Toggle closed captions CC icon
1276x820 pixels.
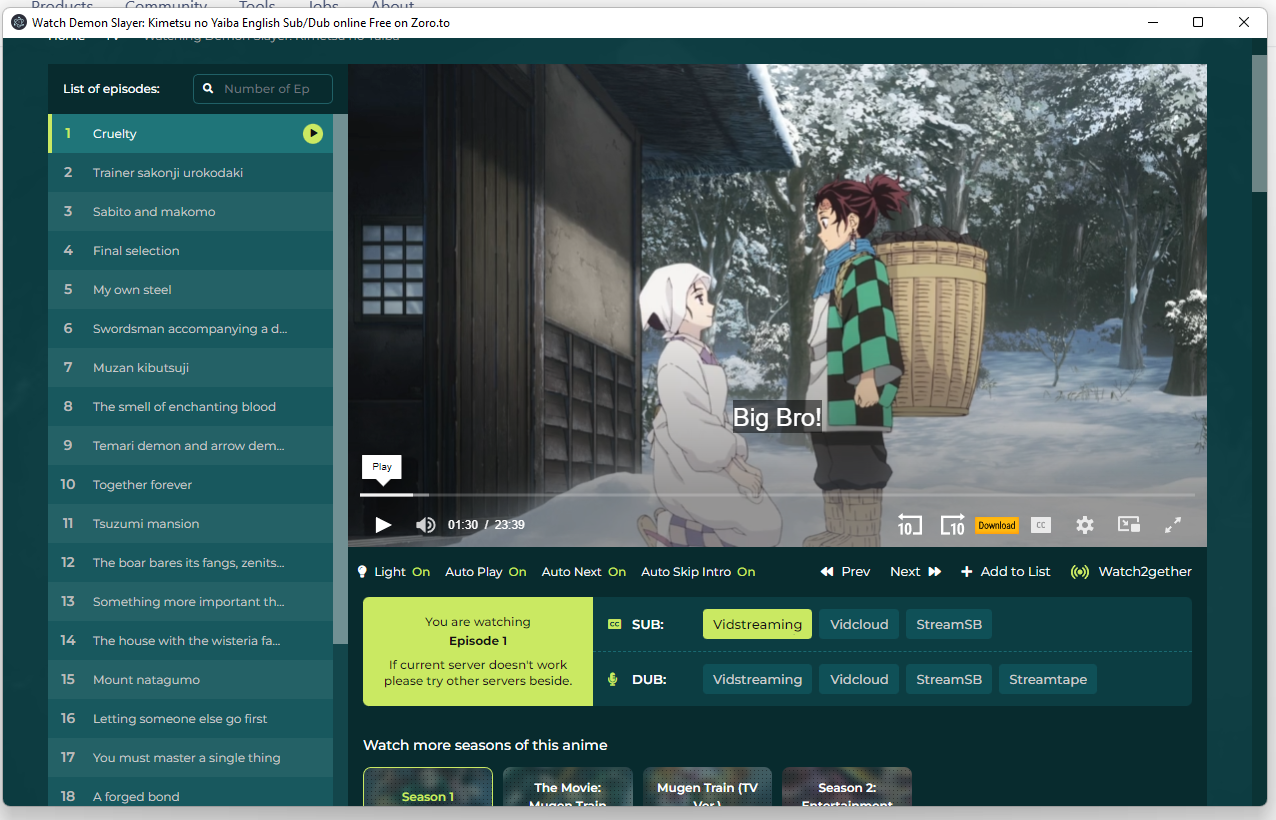point(1041,525)
